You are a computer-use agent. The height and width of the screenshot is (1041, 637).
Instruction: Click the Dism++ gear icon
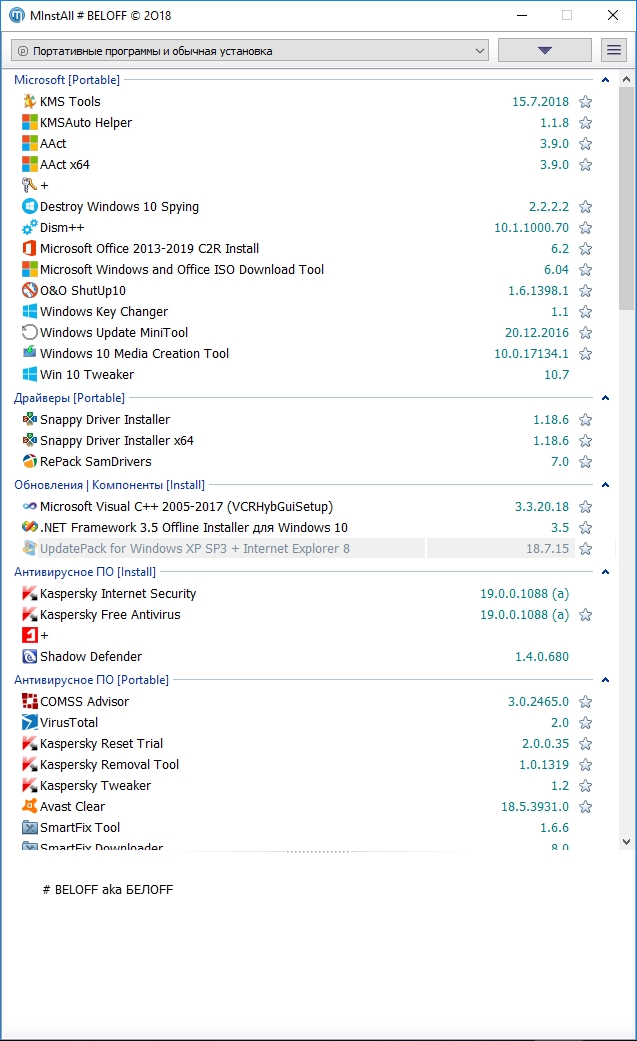tap(29, 228)
